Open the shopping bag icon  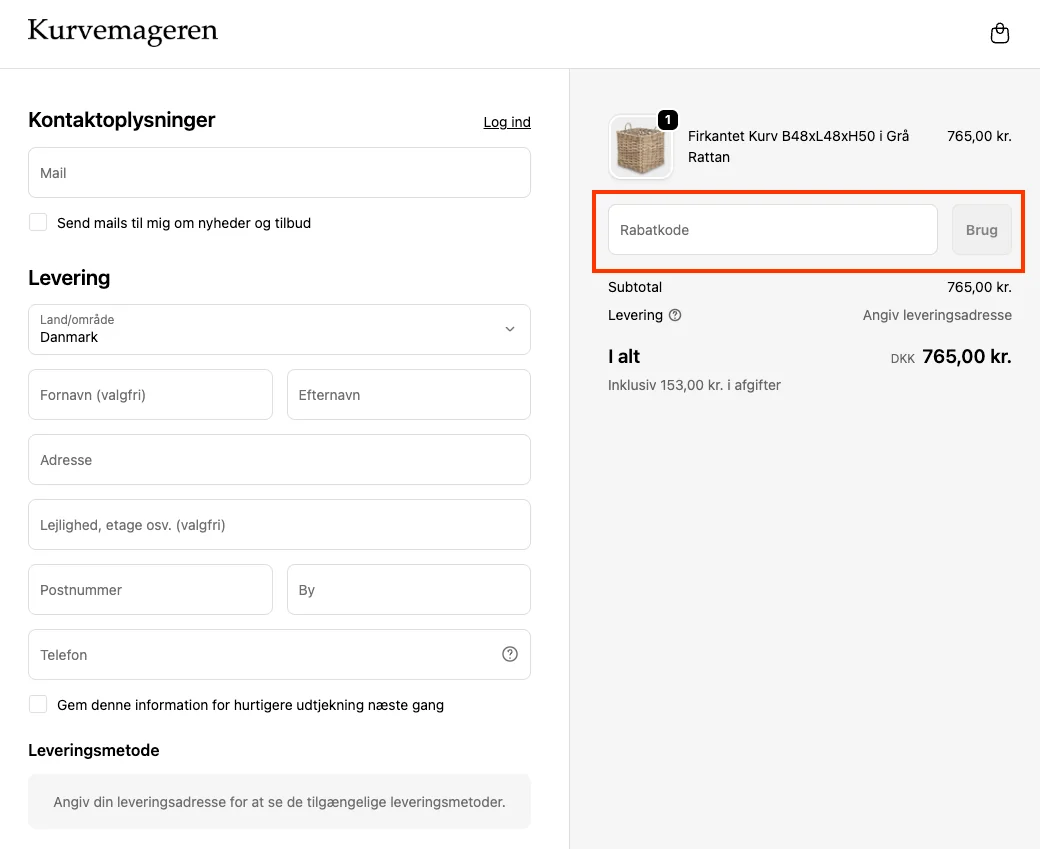[999, 32]
